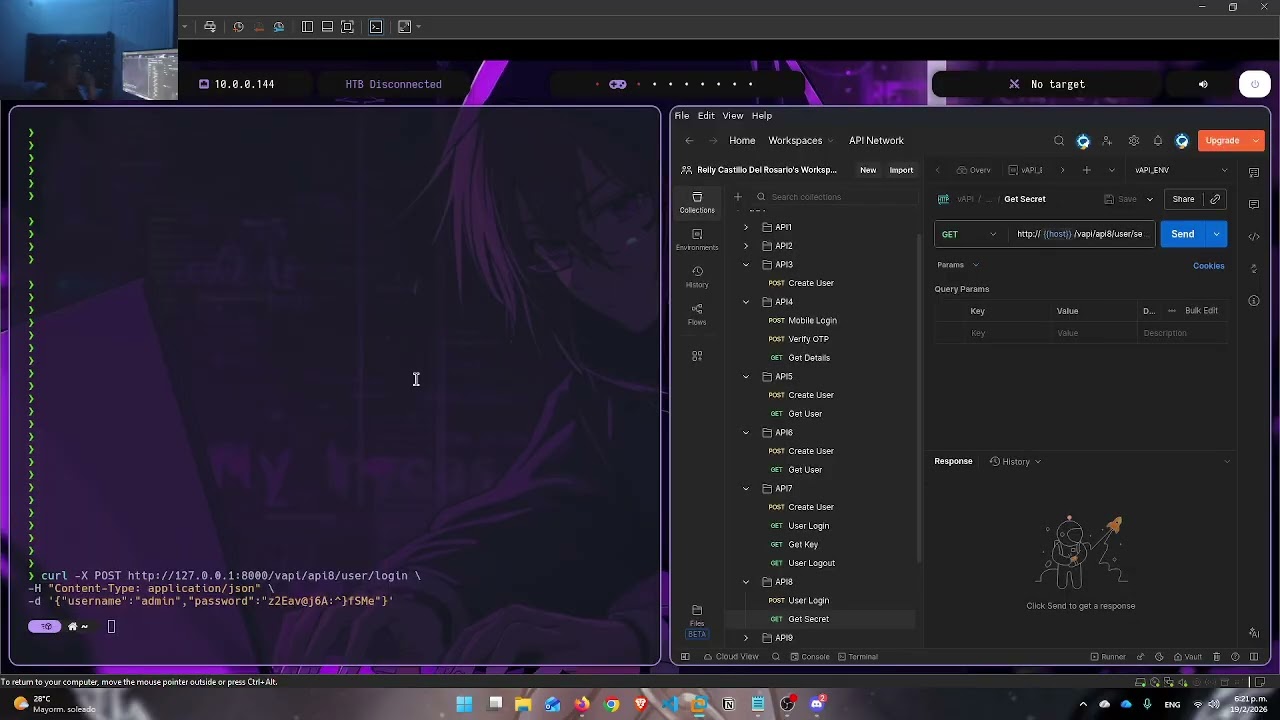The width and height of the screenshot is (1280, 720).
Task: Add a new collection with plus icon
Action: 738,197
